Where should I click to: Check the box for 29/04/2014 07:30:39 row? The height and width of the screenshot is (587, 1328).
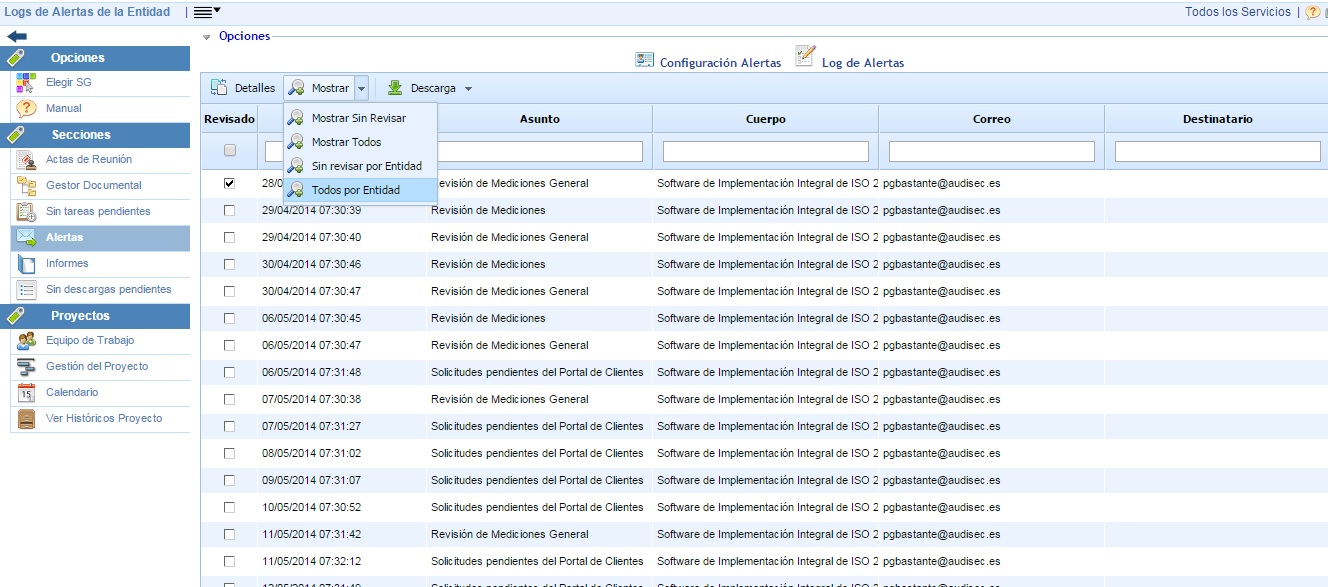(x=229, y=210)
